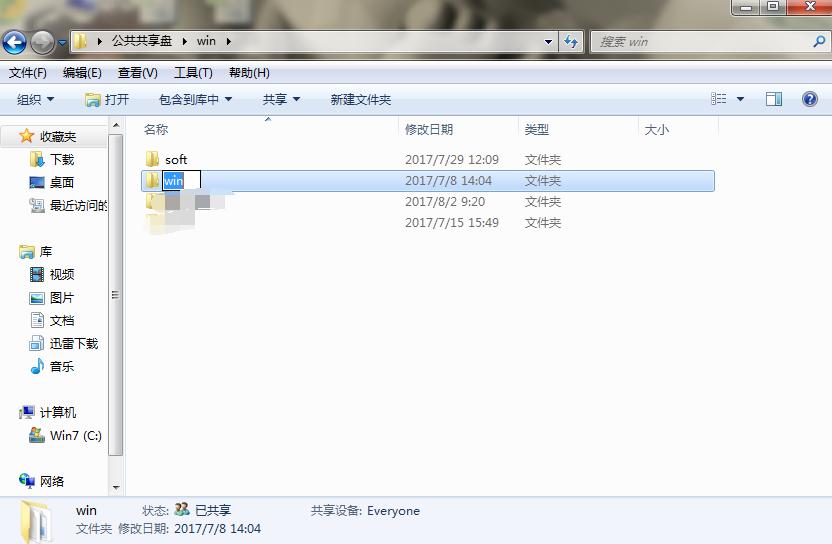Open the 文档 library

[62, 321]
